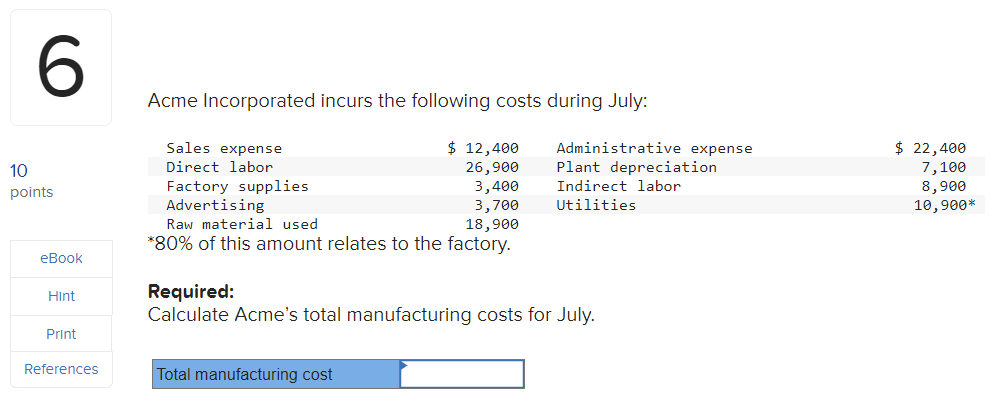Click the Total manufacturing cost input field
This screenshot has height=414, width=1003.
pyautogui.click(x=462, y=374)
